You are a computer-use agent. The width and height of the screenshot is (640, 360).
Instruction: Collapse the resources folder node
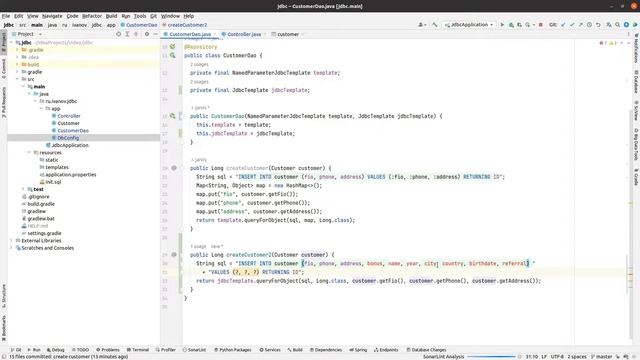point(29,153)
